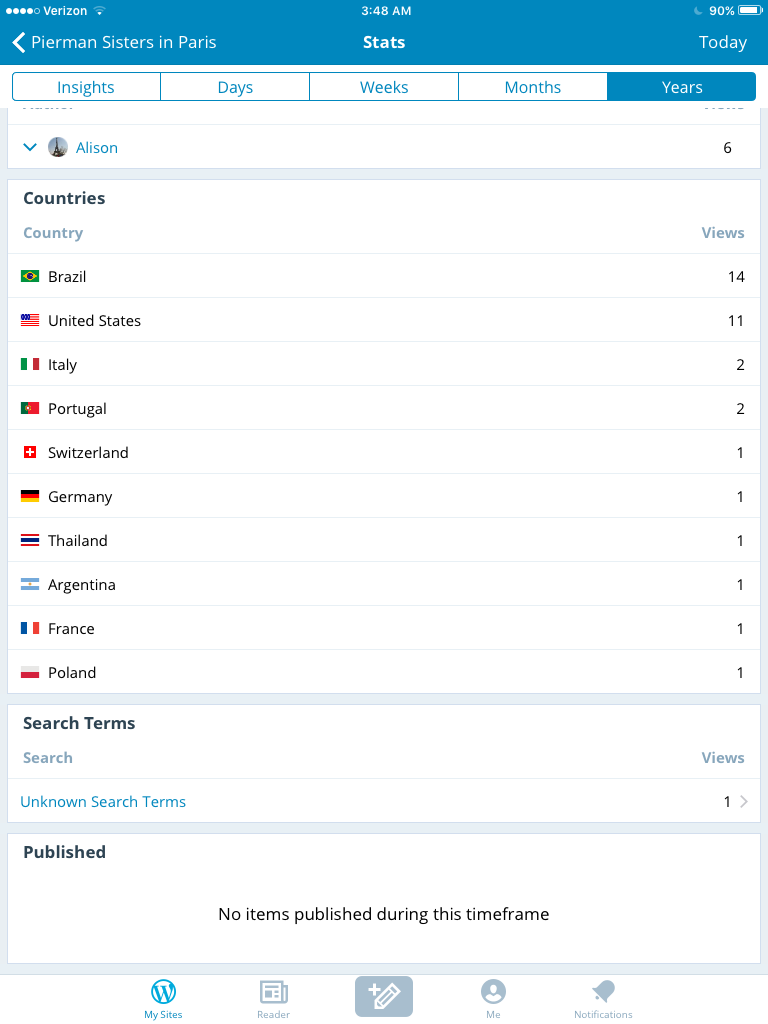Tap the Brazil flag icon

click(30, 276)
